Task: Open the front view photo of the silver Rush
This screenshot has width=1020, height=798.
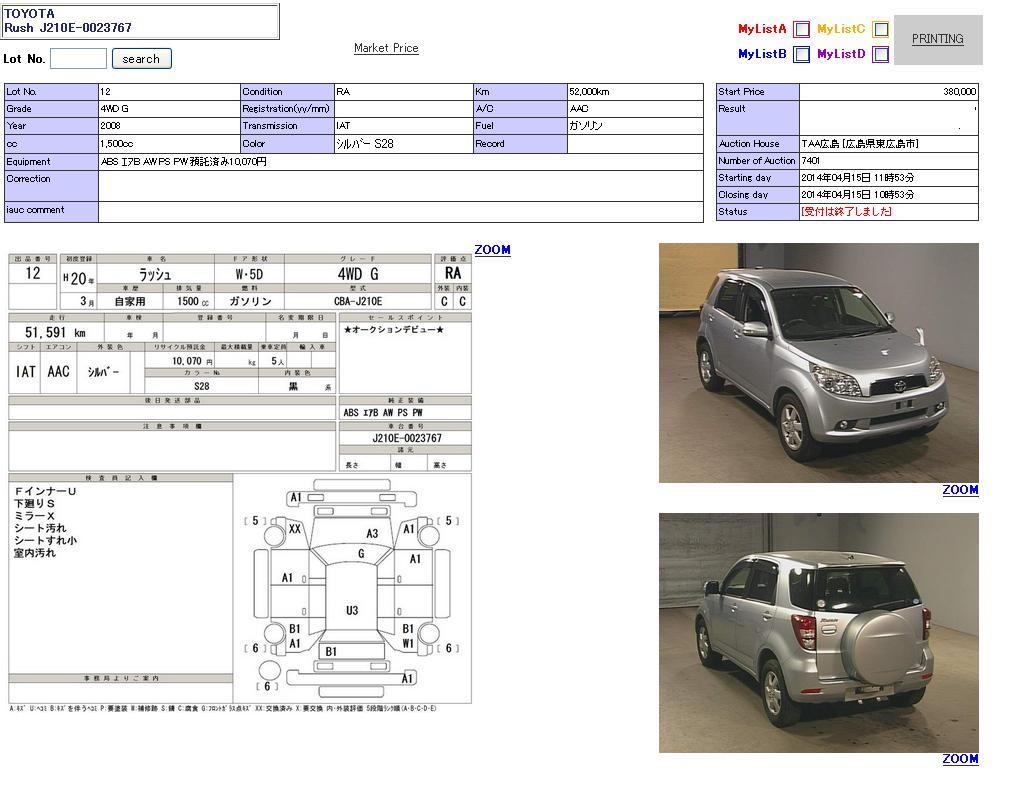Action: pos(818,363)
